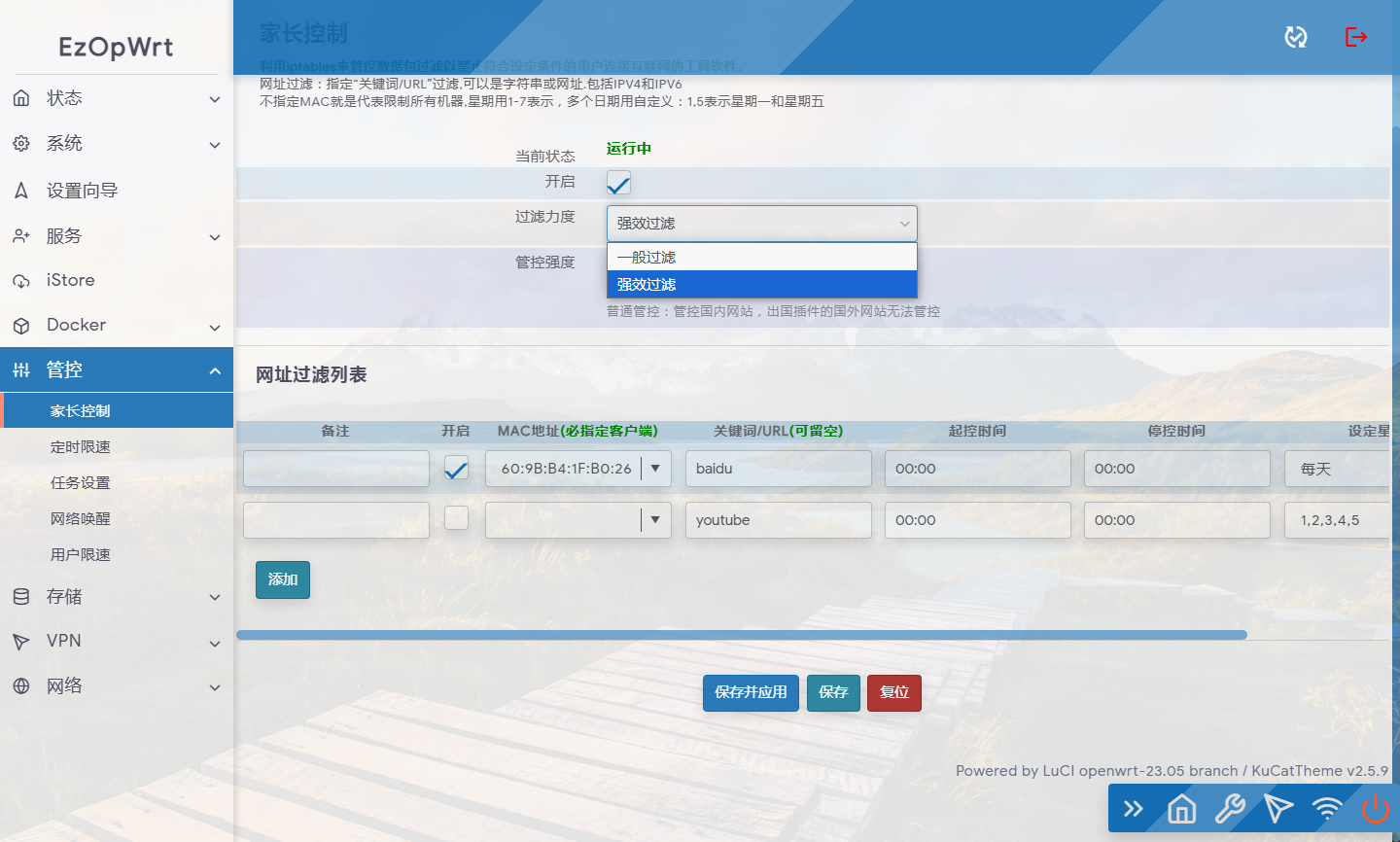
Task: Expand the VPN menu chevron
Action: pyautogui.click(x=215, y=643)
